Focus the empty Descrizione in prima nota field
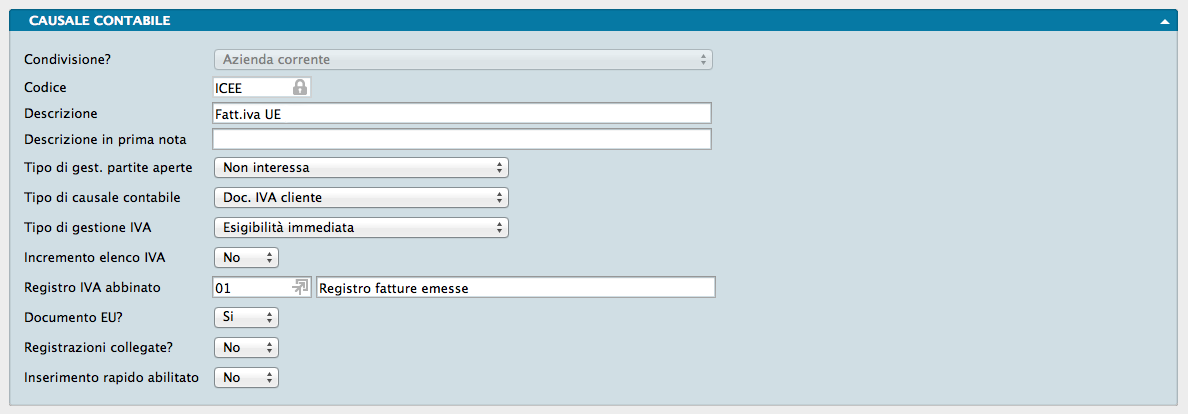Viewport: 1188px width, 414px height. (462, 139)
